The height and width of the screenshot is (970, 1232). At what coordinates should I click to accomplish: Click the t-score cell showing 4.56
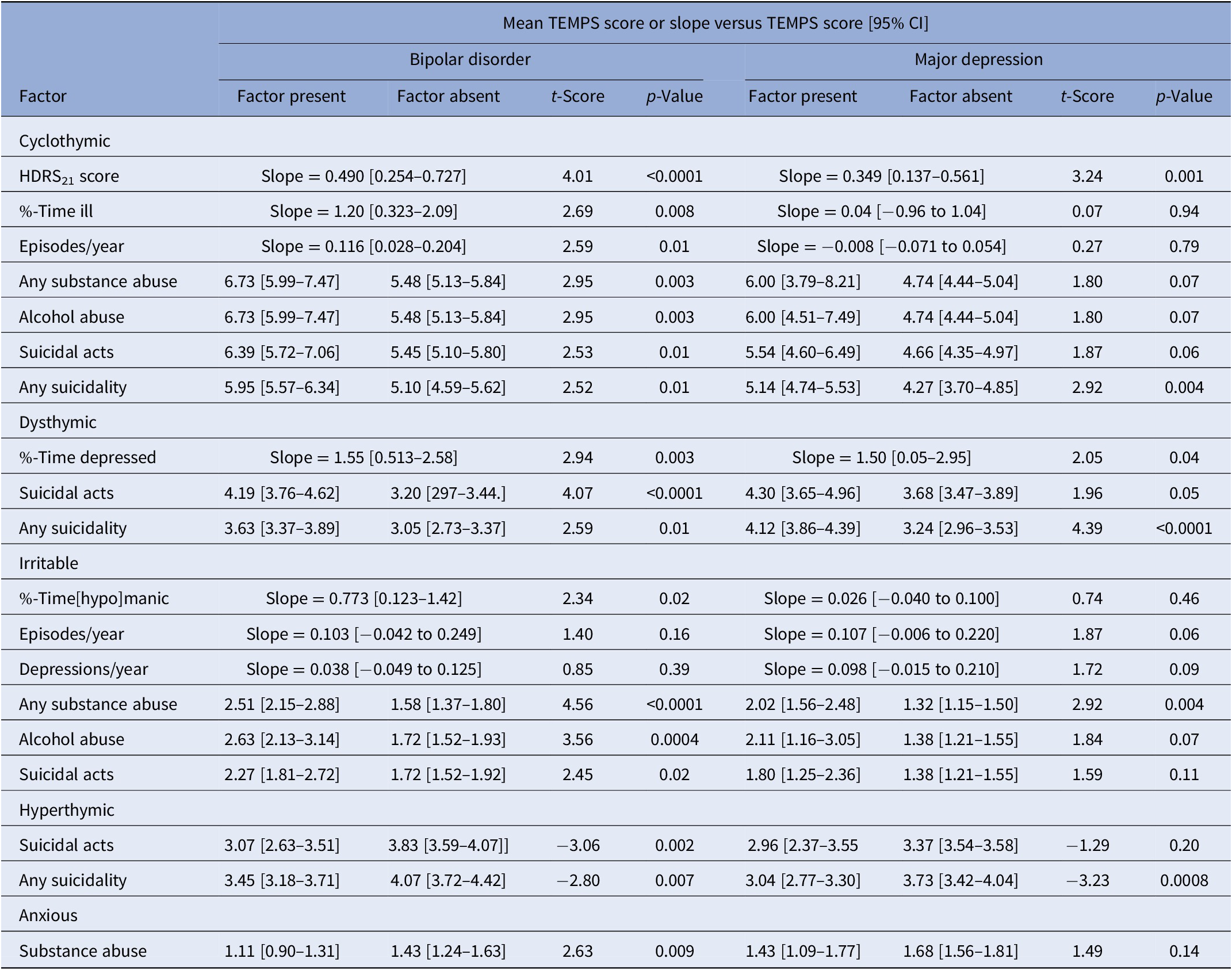point(577,704)
